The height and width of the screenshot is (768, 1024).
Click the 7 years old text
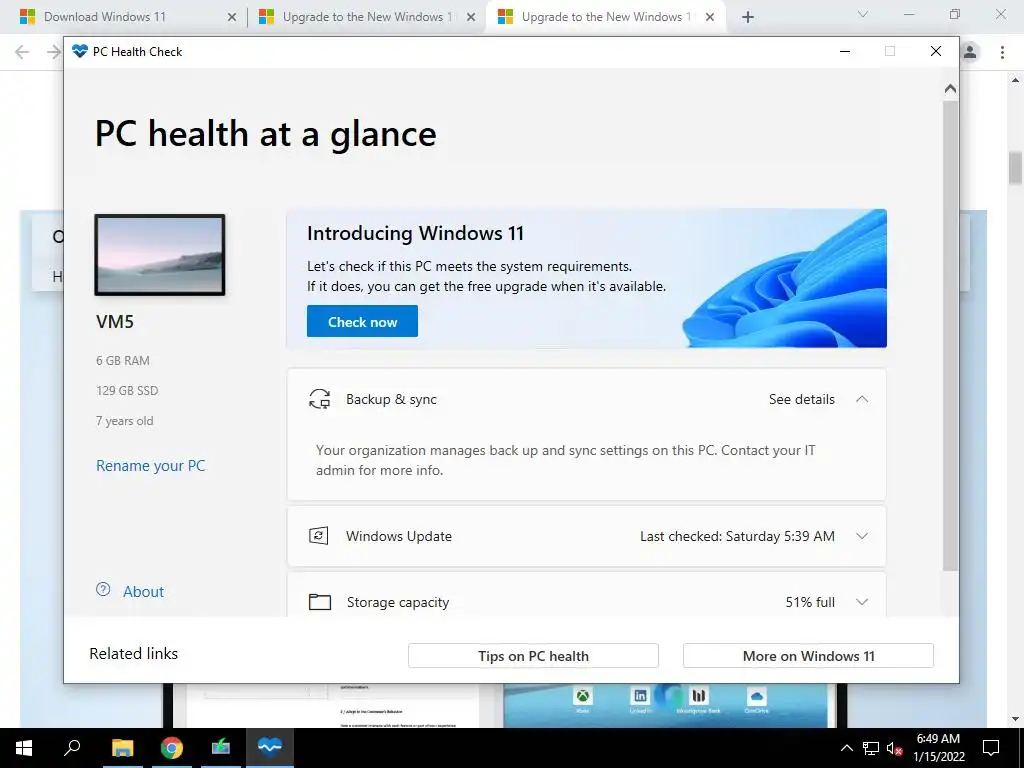(125, 421)
